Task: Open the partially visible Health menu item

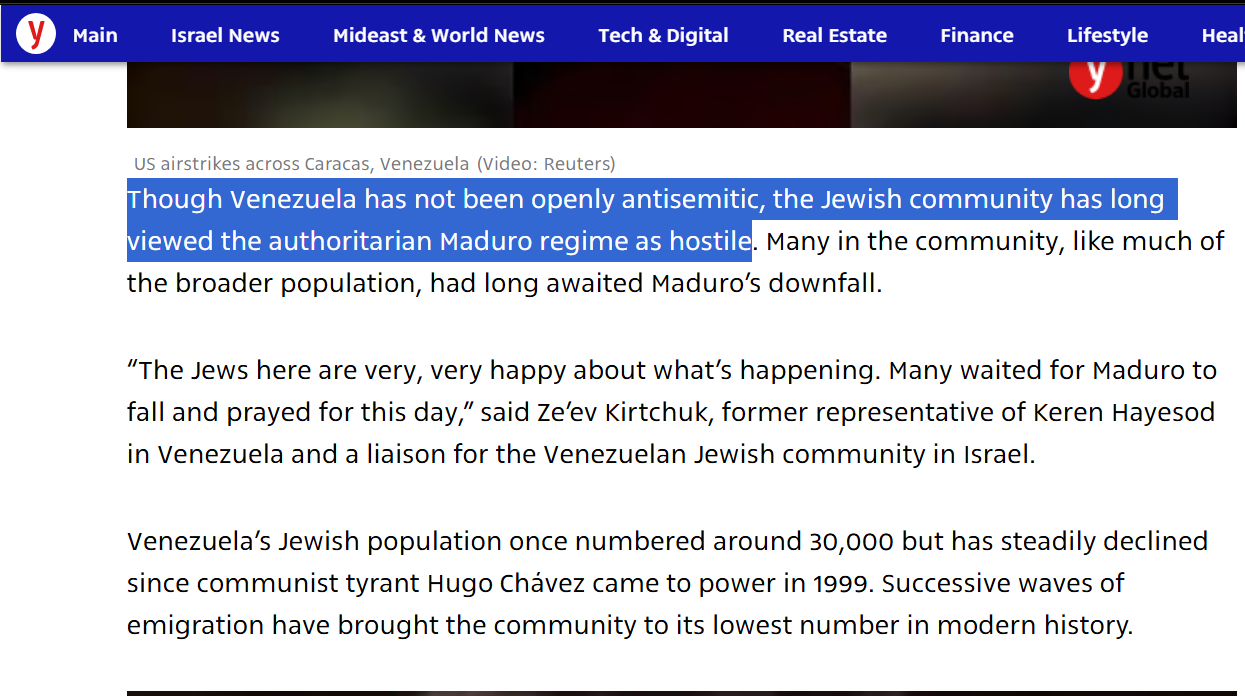Action: [x=1222, y=36]
